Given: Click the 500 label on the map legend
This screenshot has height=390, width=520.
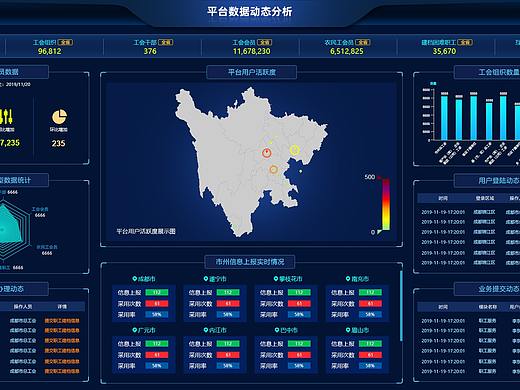Looking at the screenshot, I should pyautogui.click(x=370, y=177).
